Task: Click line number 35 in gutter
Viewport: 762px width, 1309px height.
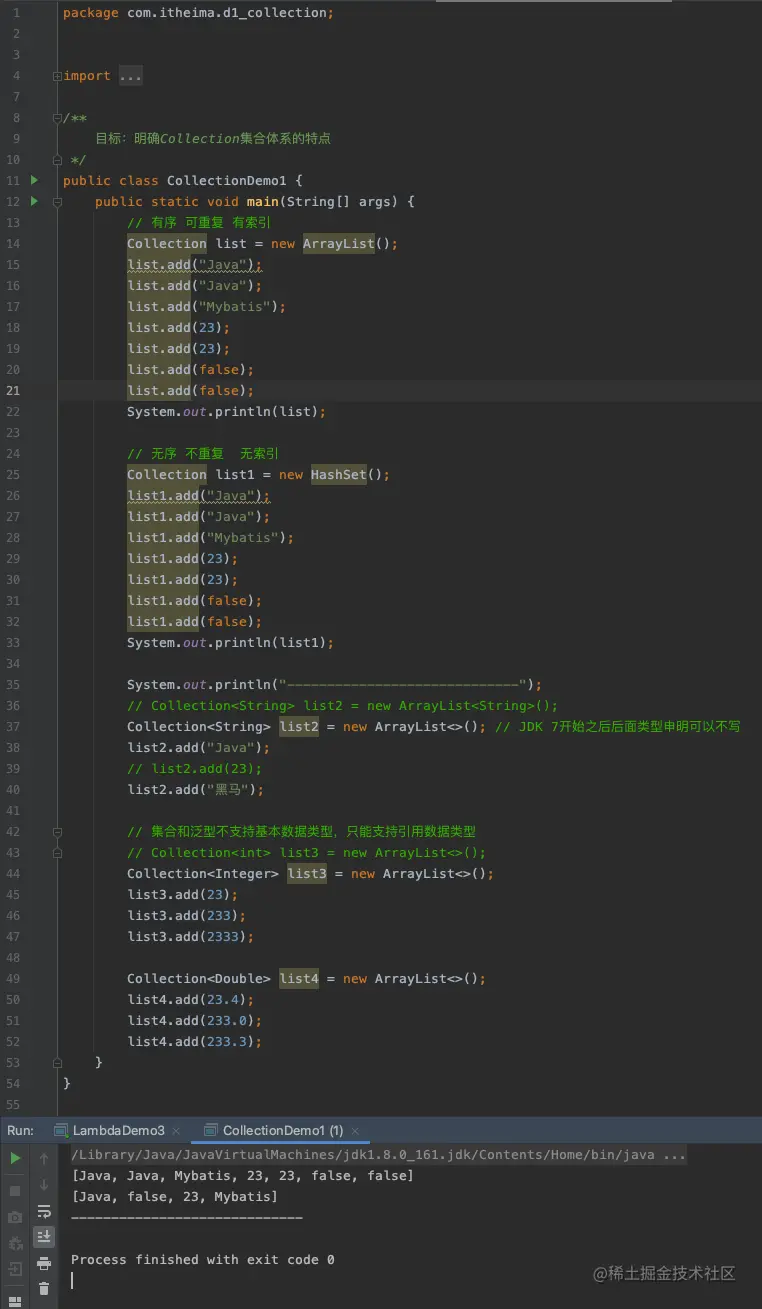Action: (12, 685)
